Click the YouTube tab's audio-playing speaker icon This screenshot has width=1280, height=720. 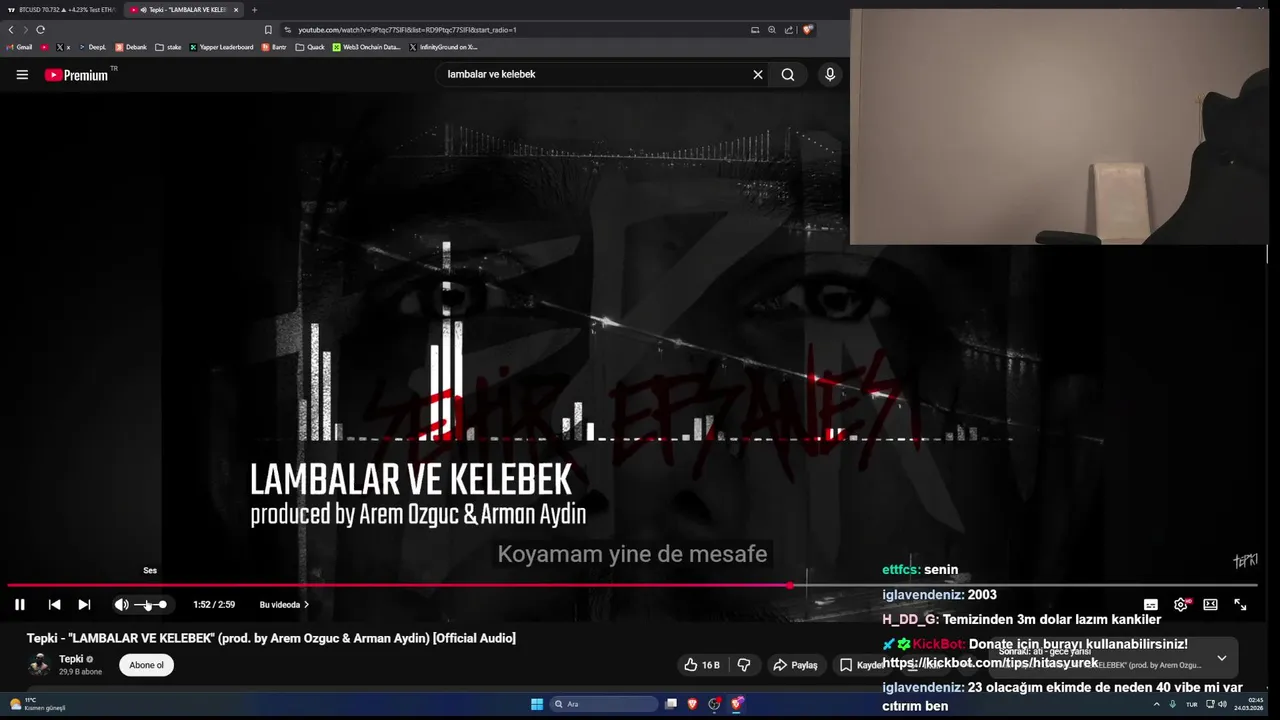point(143,10)
